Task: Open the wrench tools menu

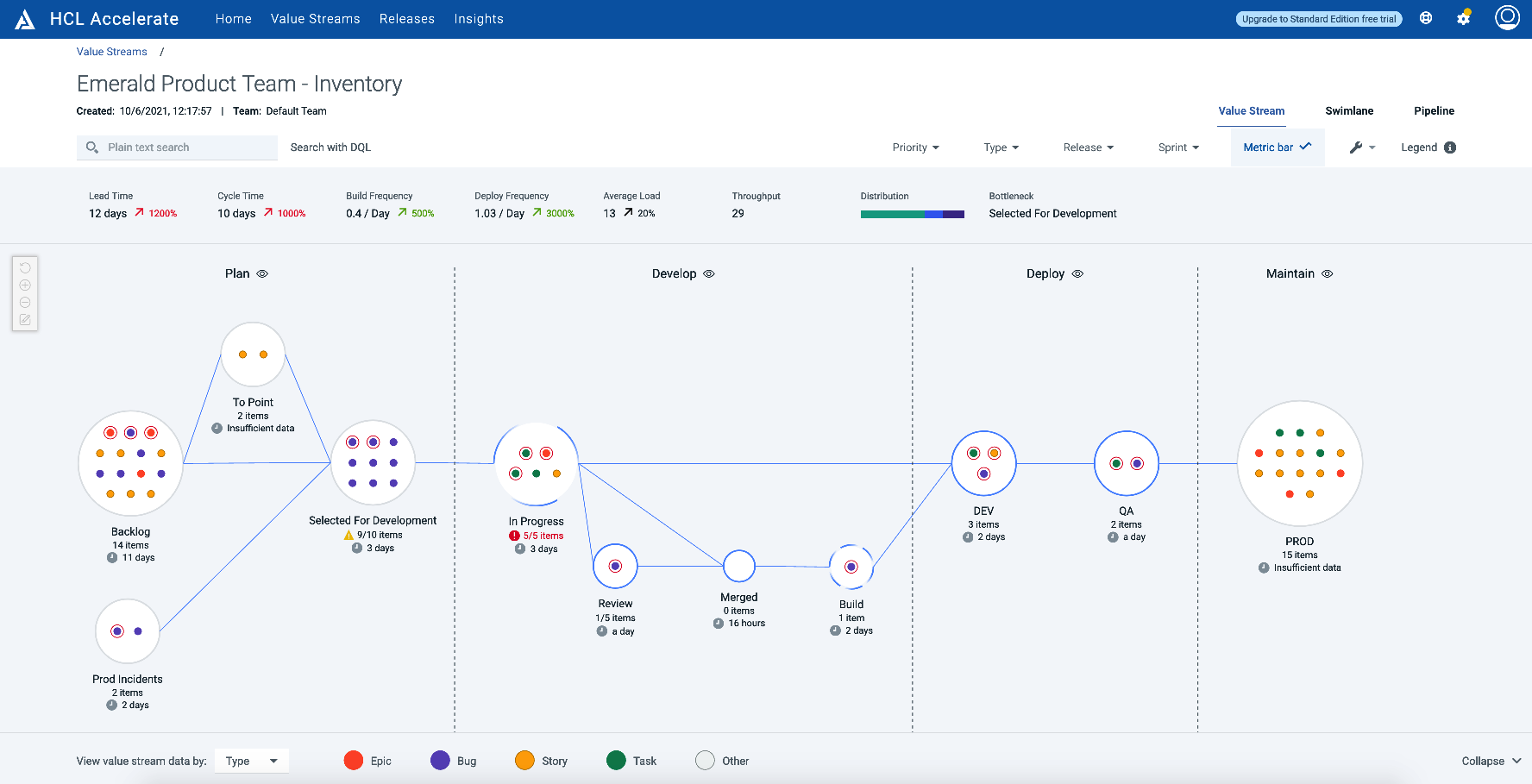Action: click(x=1362, y=147)
